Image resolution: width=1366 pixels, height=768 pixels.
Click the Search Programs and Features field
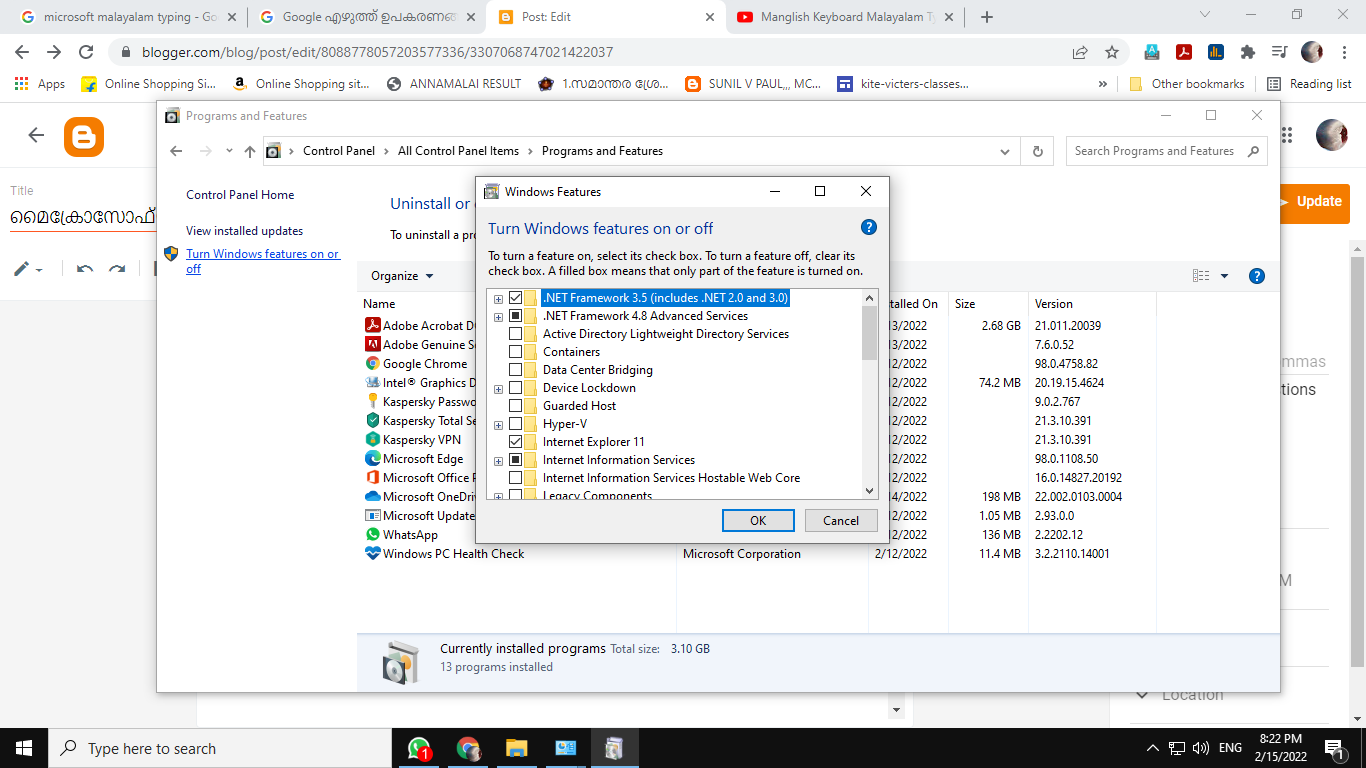[1167, 151]
